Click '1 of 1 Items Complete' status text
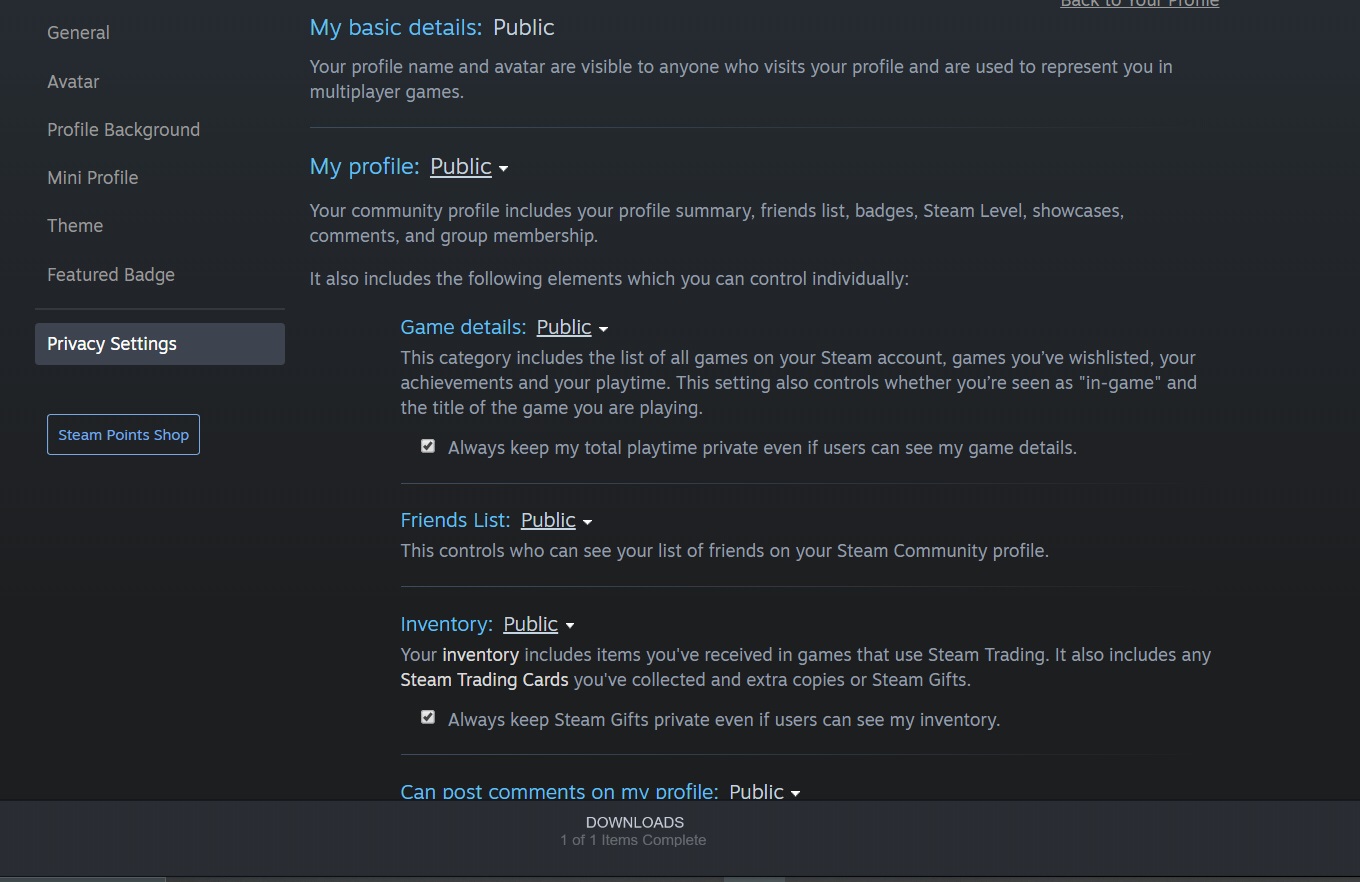 pos(633,840)
